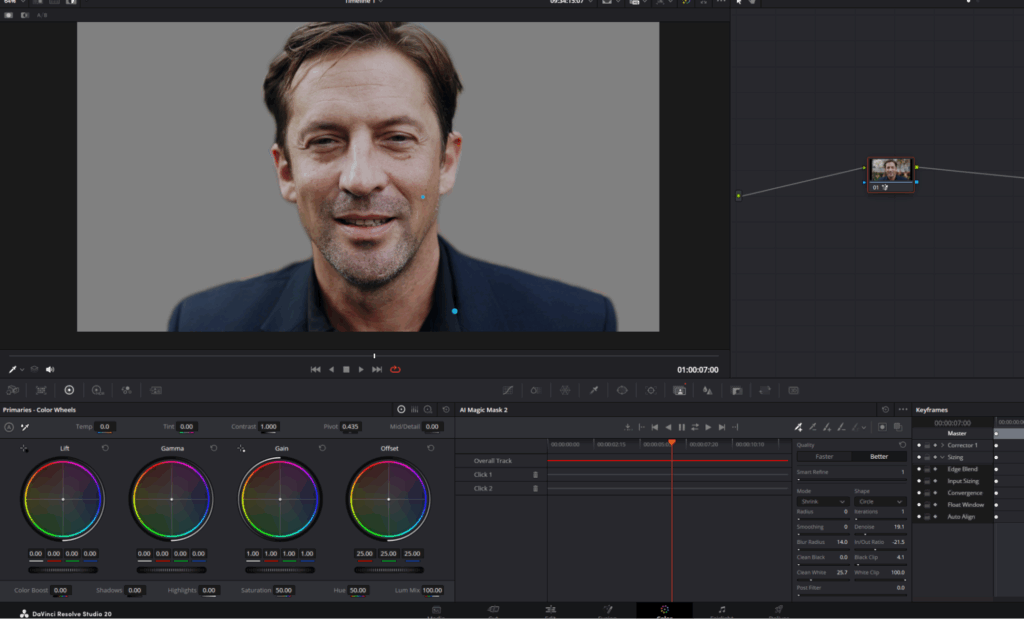Screen dimensions: 1024x619
Task: Open the HDR color wheels palette
Action: [97, 390]
